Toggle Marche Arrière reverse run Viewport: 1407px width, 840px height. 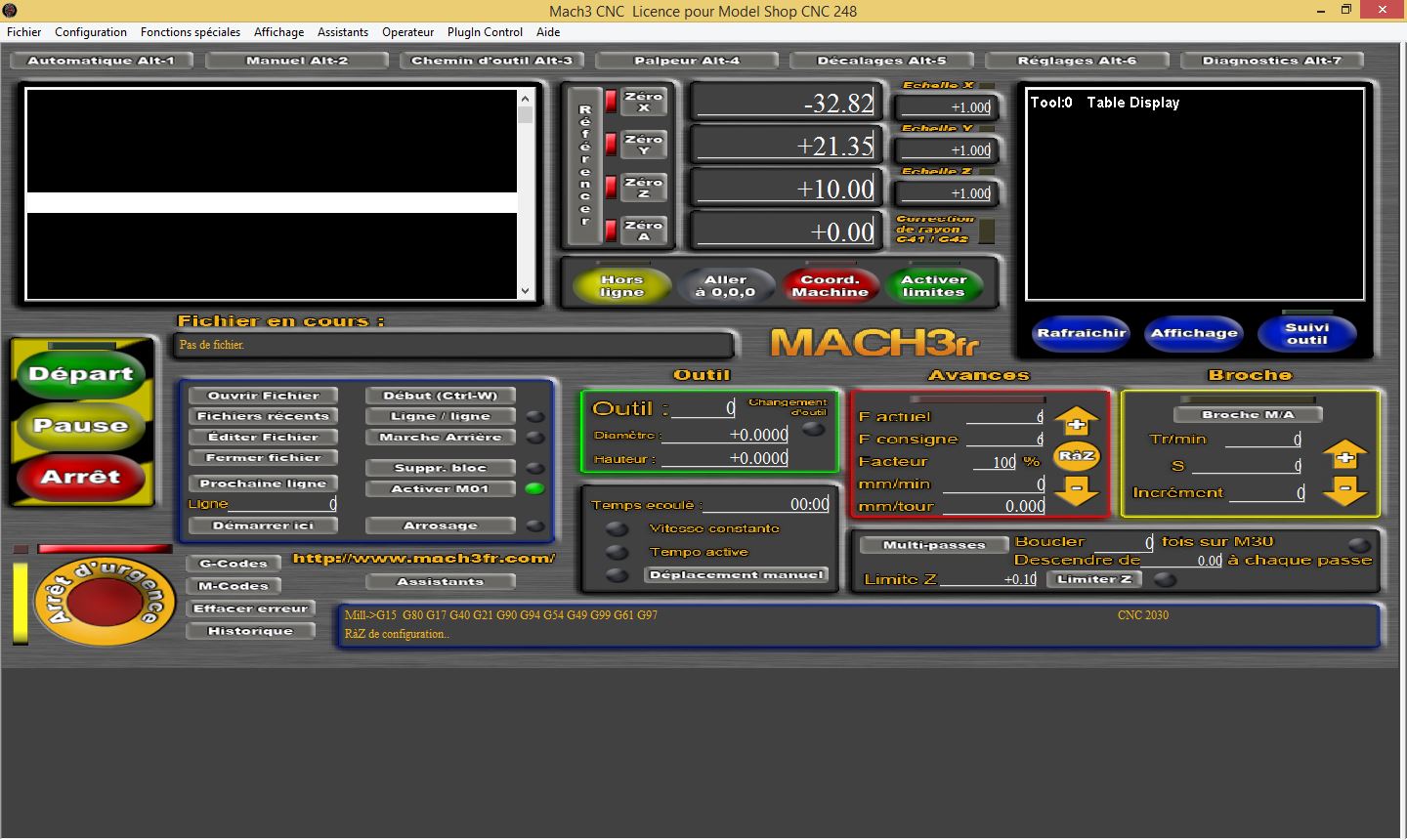(x=441, y=437)
